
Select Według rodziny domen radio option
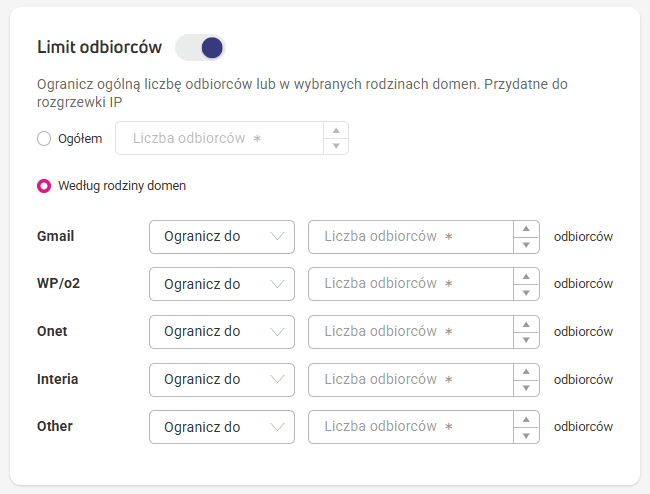(44, 186)
